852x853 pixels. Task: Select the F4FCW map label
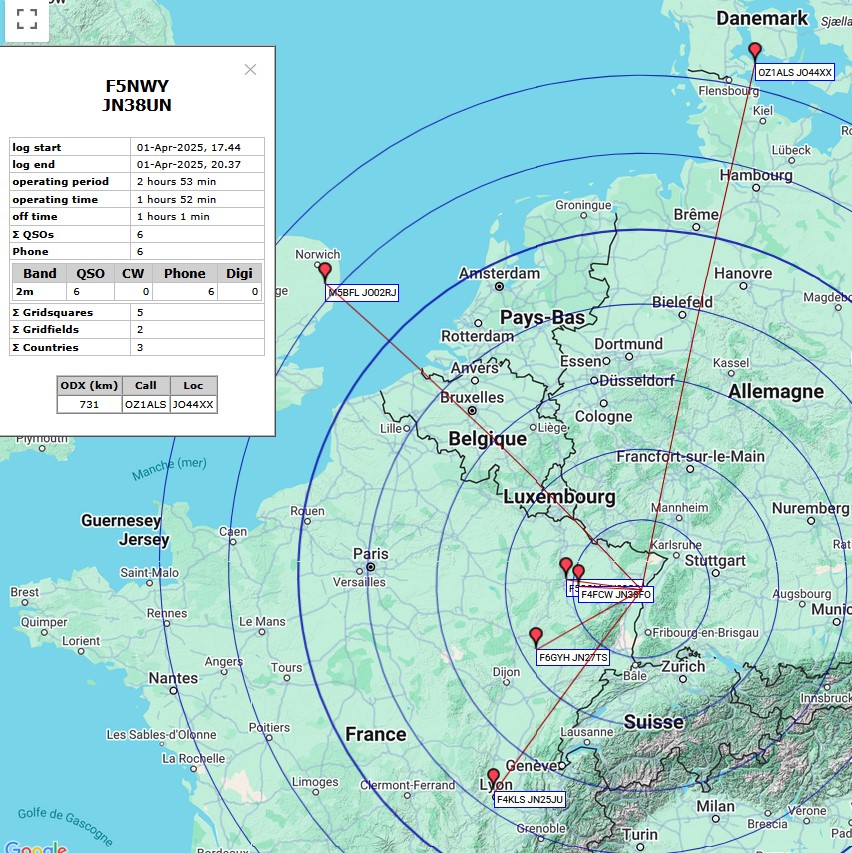(x=616, y=595)
